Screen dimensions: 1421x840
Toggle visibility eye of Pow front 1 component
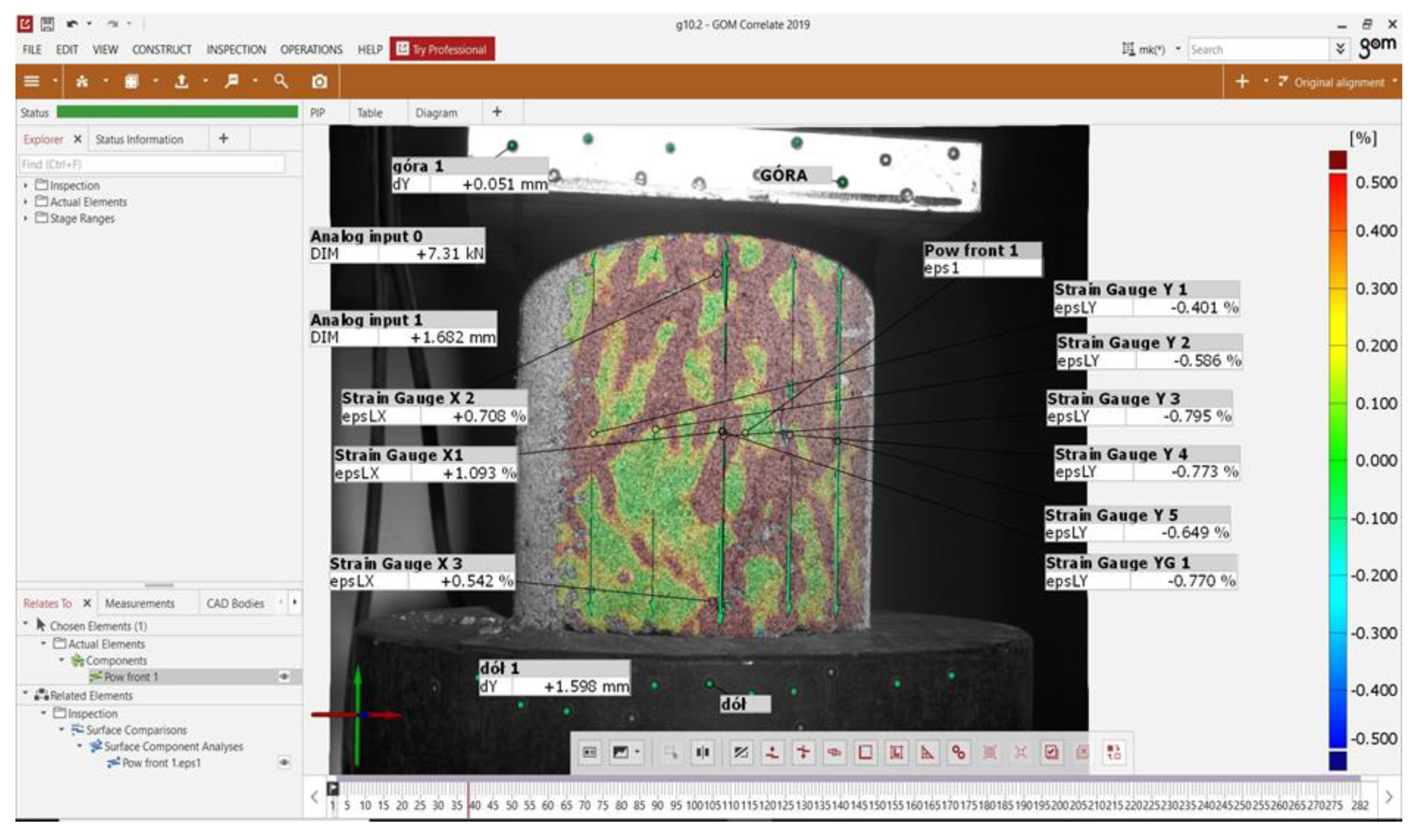(284, 676)
